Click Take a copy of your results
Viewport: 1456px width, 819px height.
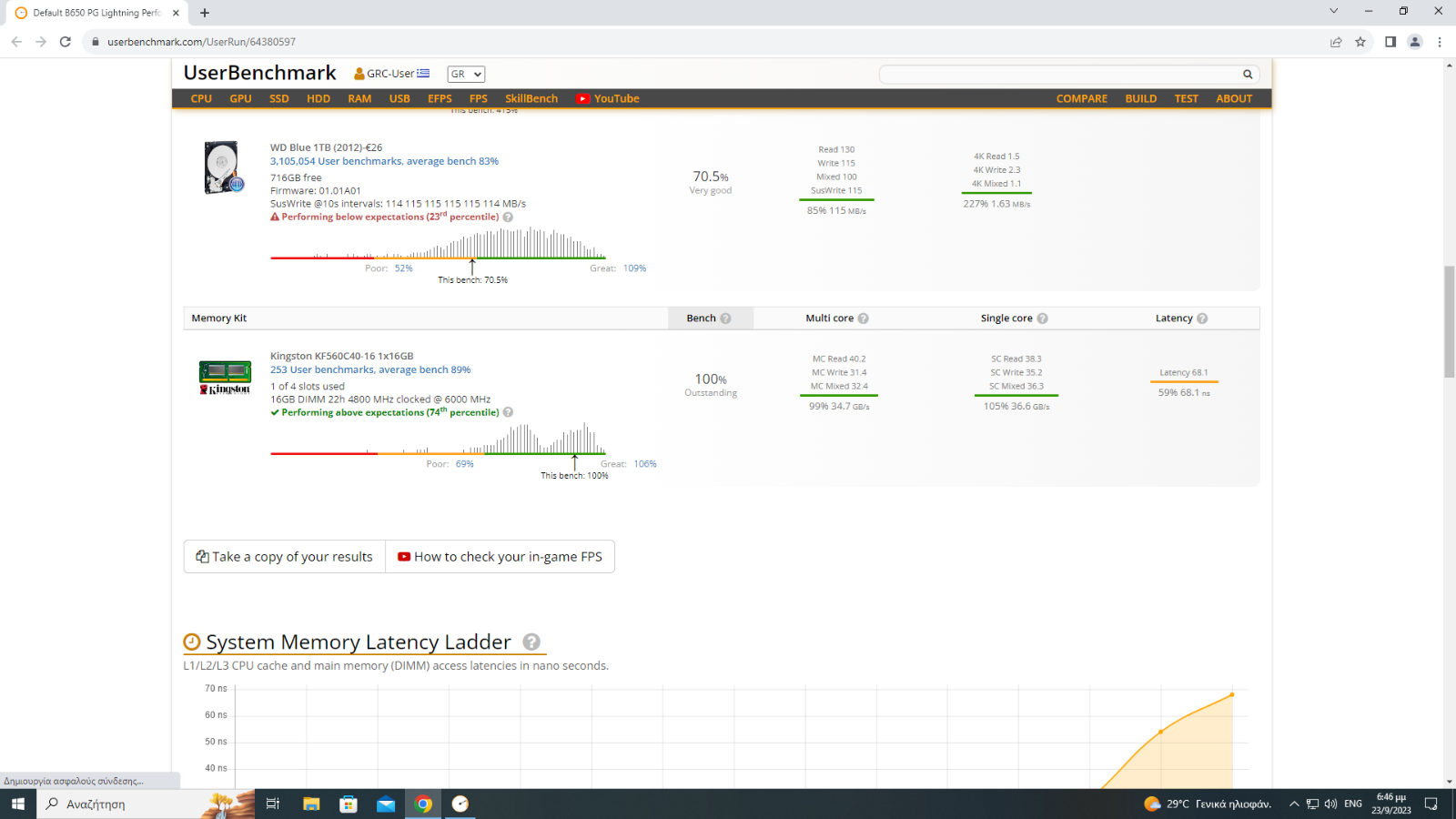[285, 557]
